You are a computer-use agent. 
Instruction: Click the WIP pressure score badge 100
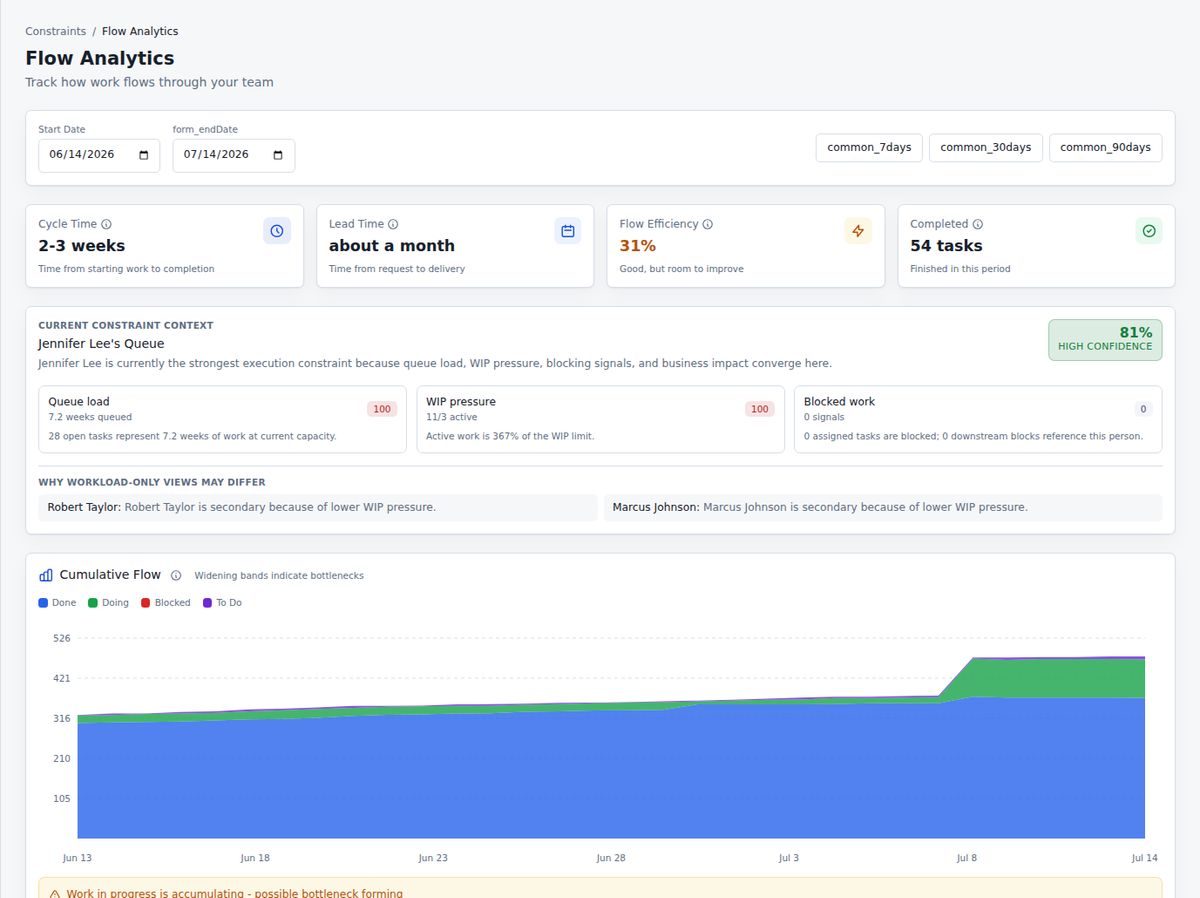click(760, 409)
